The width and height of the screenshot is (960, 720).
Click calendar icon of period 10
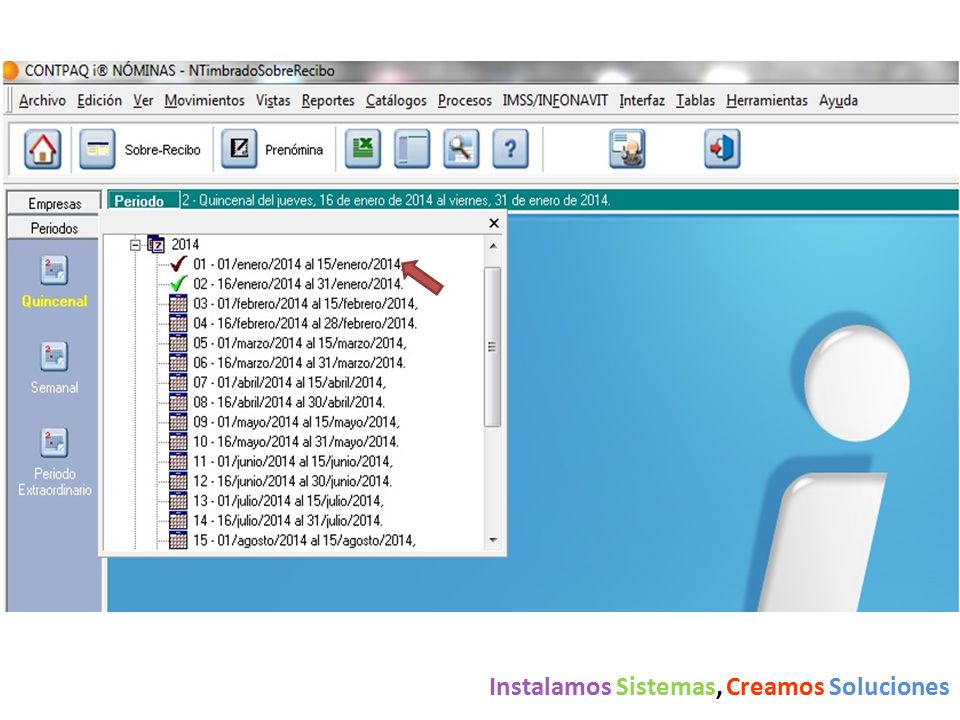point(178,441)
